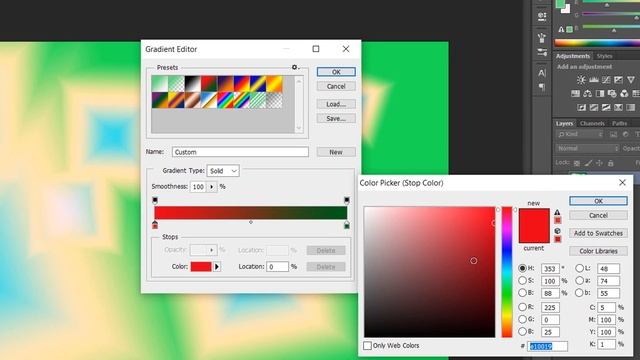Click the red stop Color swatch
The image size is (640, 360).
201,267
